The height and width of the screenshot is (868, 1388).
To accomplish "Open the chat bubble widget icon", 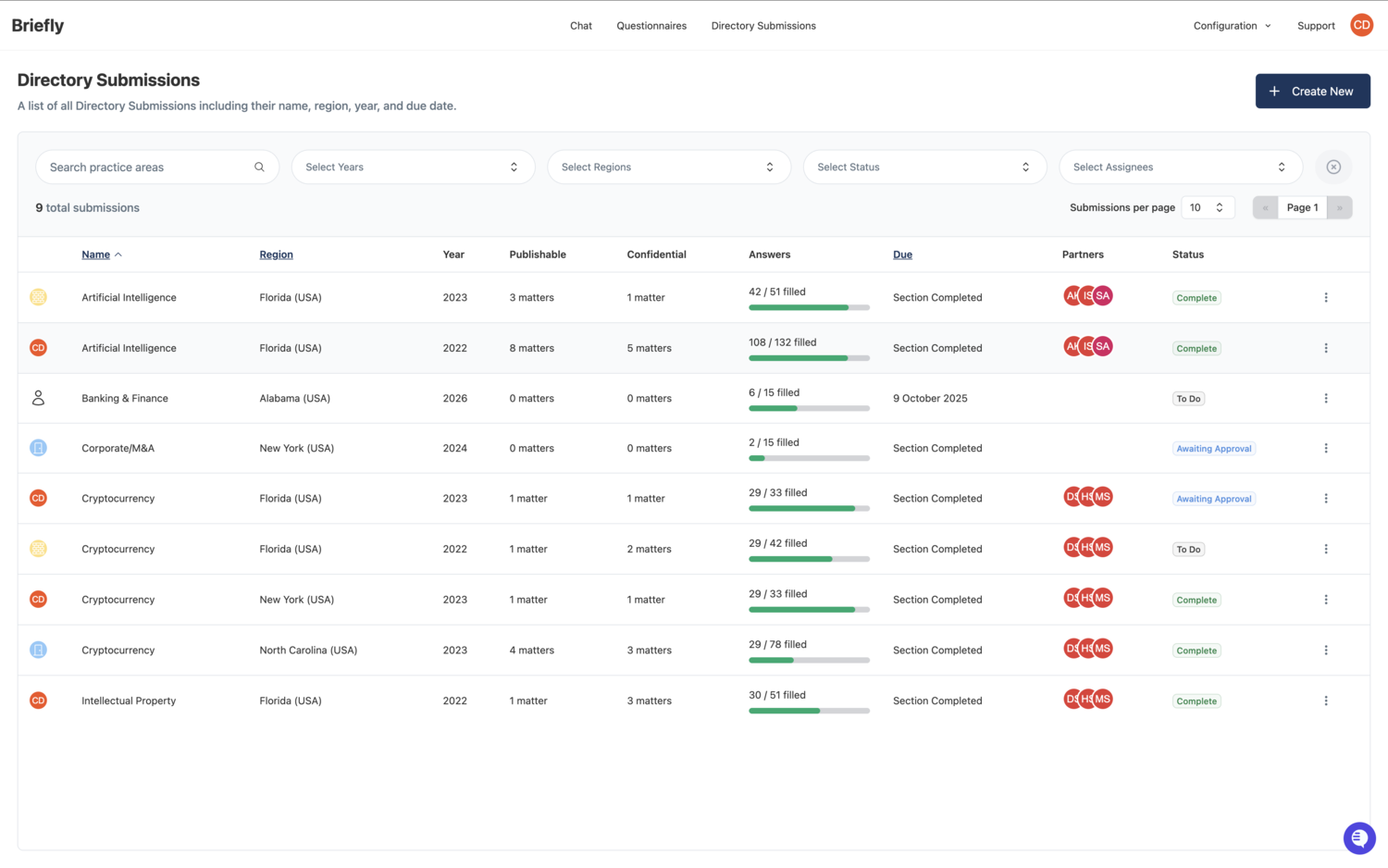I will pos(1358,838).
